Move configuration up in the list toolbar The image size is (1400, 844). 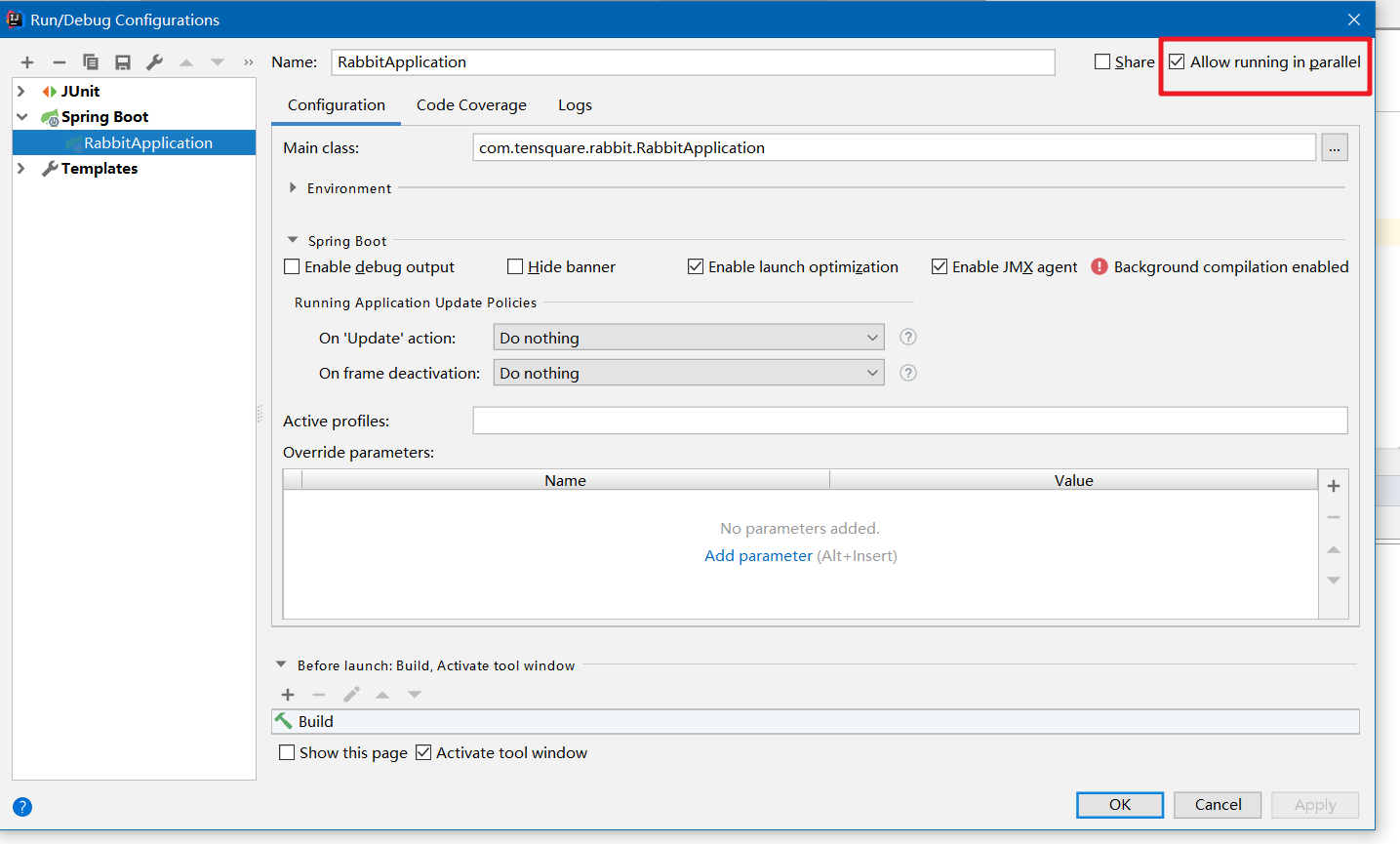[186, 62]
